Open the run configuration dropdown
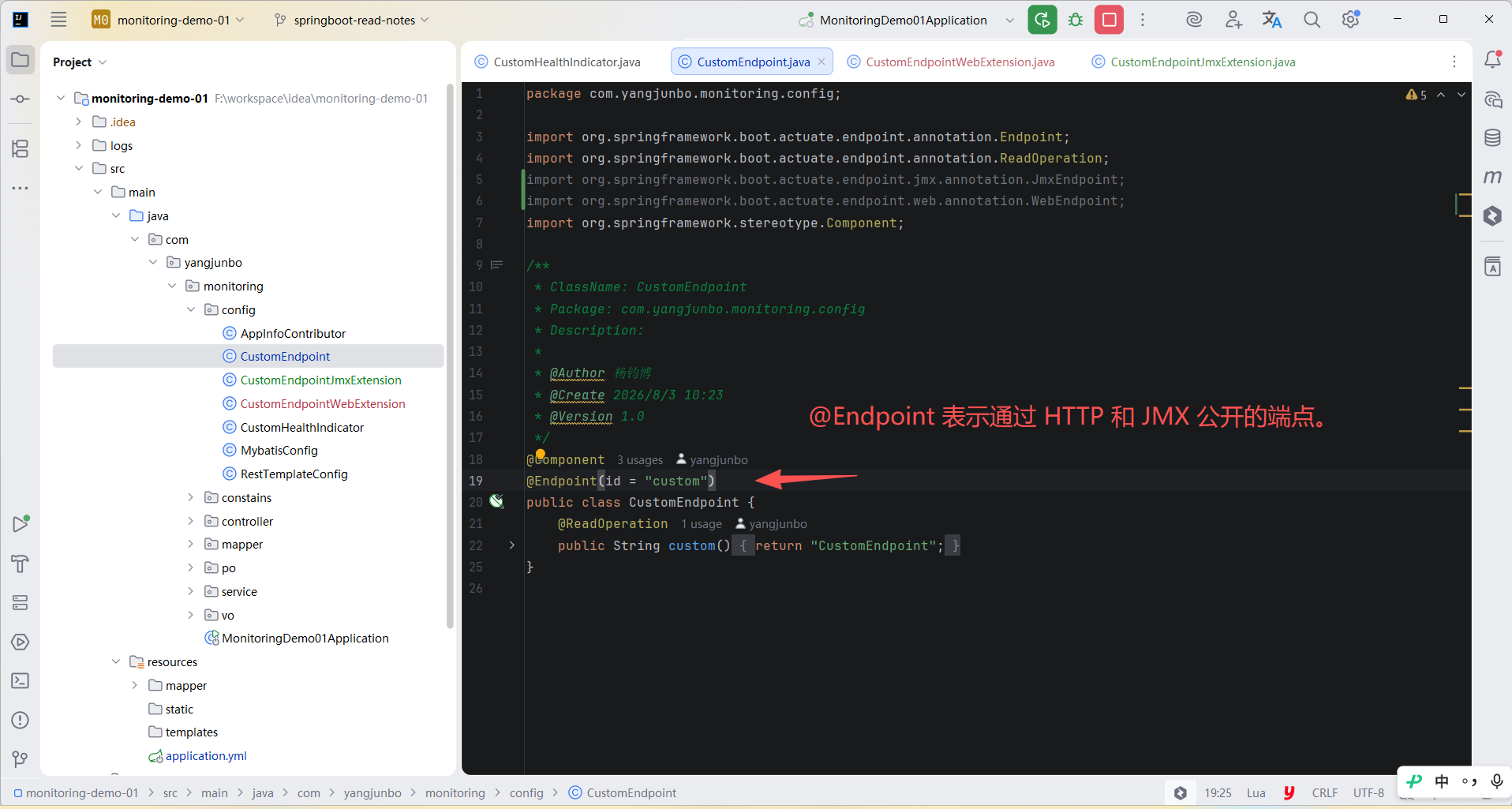Image resolution: width=1512 pixels, height=809 pixels. 1009,20
